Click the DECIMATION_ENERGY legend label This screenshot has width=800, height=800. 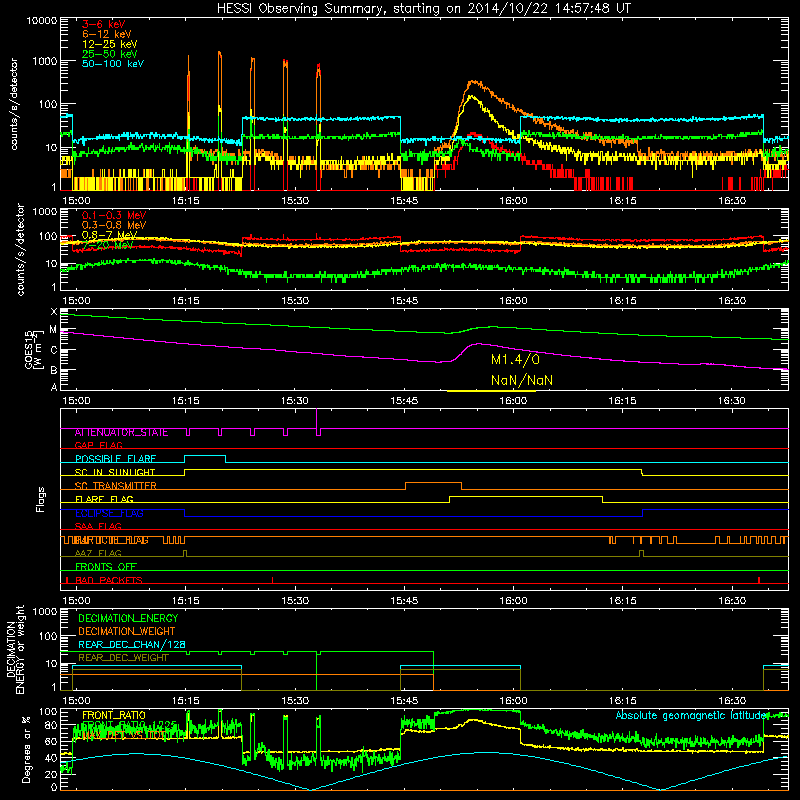[128, 618]
